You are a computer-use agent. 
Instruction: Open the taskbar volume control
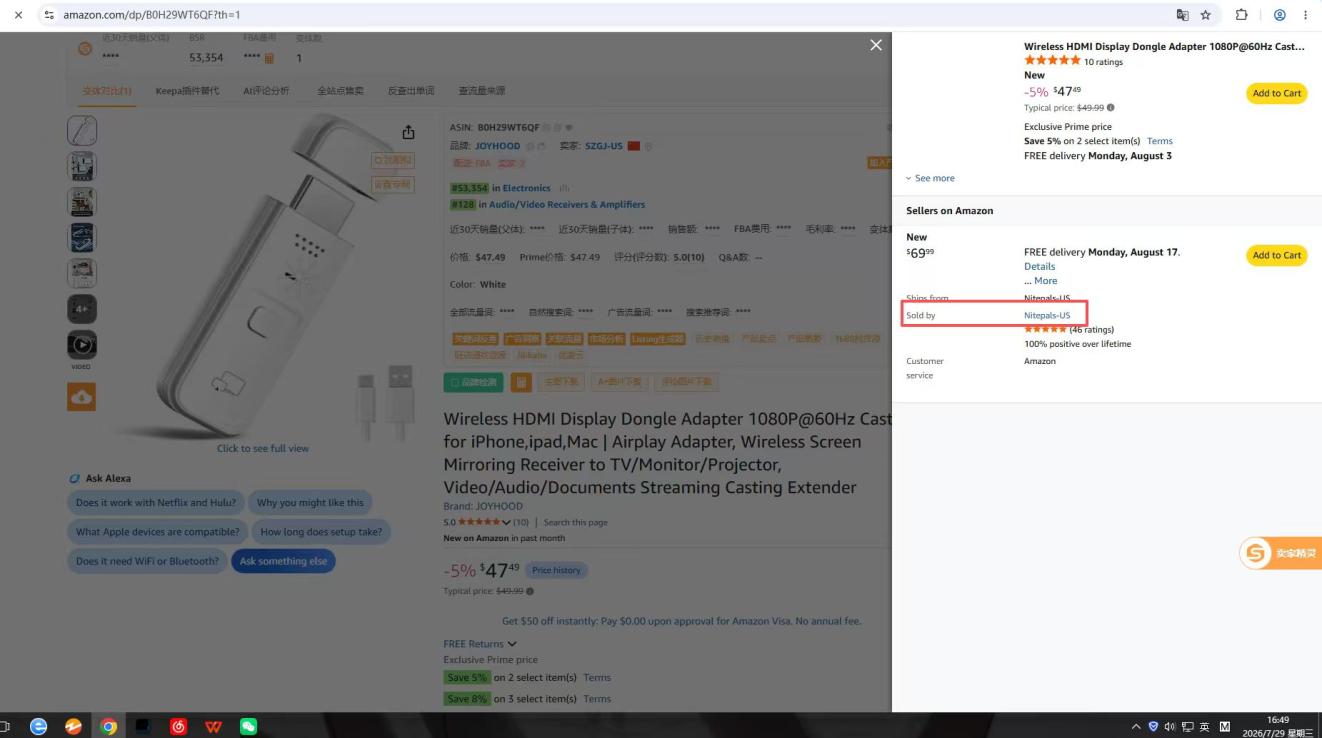coord(1170,727)
